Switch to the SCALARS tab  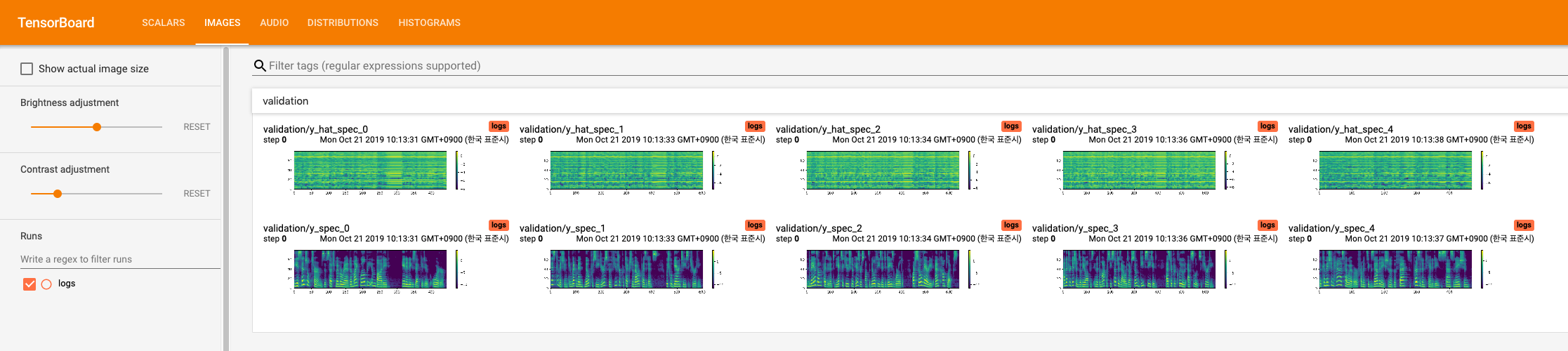[x=164, y=22]
